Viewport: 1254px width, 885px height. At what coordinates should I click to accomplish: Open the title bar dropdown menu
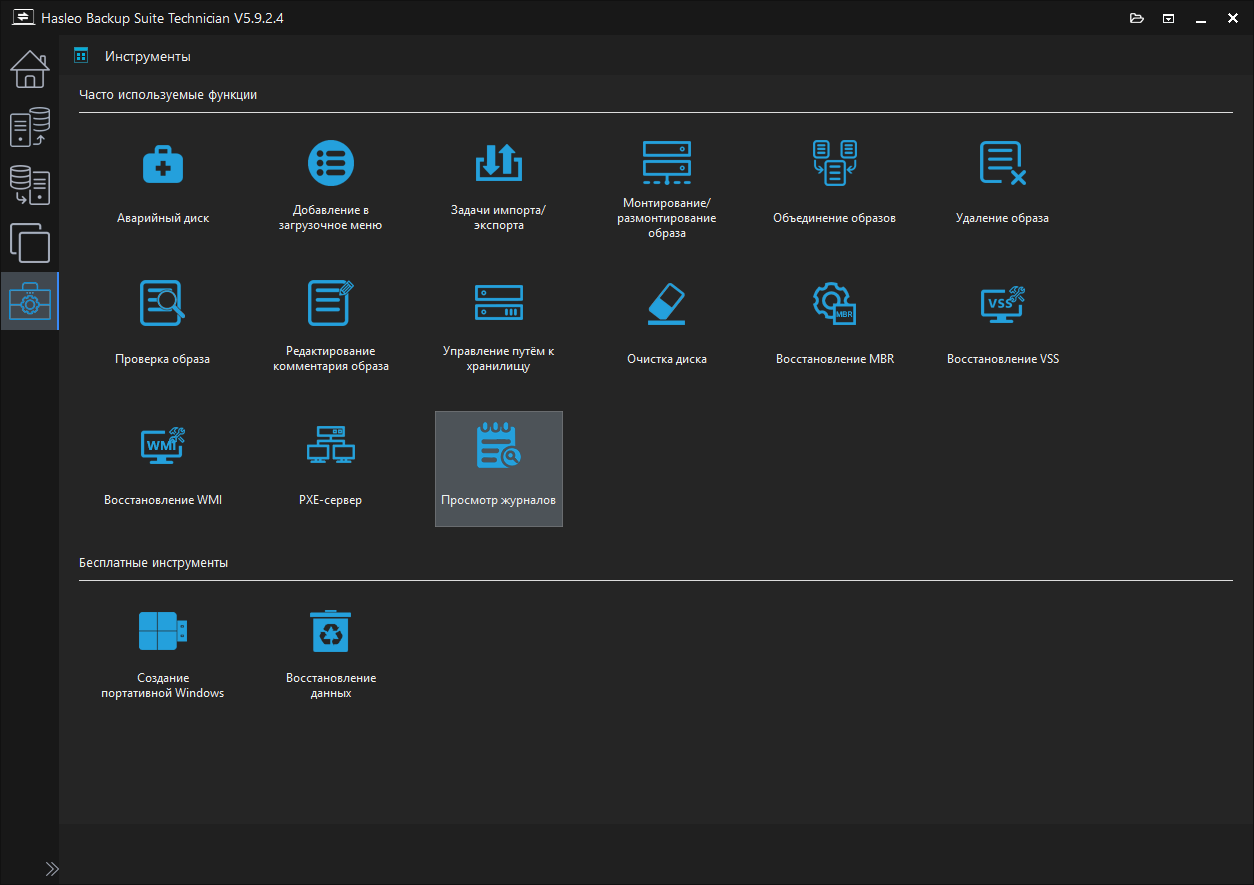[x=1168, y=18]
